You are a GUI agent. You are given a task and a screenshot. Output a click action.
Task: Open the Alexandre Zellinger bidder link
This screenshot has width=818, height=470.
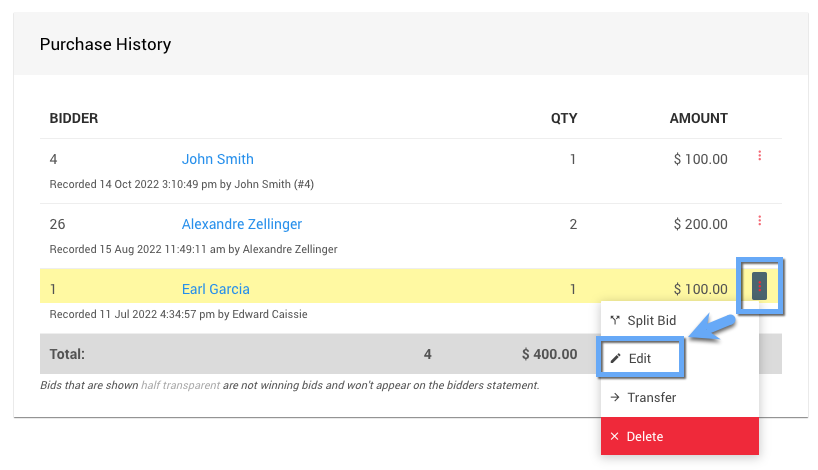click(x=241, y=224)
